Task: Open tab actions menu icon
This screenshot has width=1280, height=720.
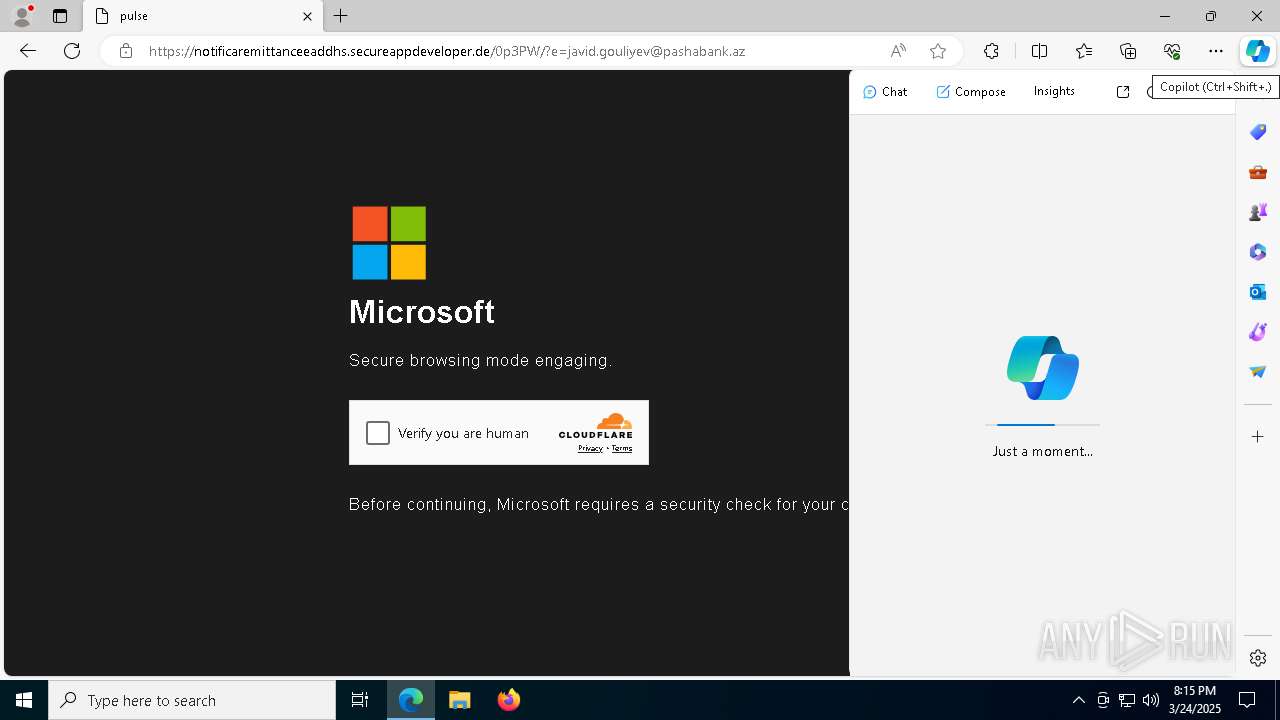Action: coord(60,16)
